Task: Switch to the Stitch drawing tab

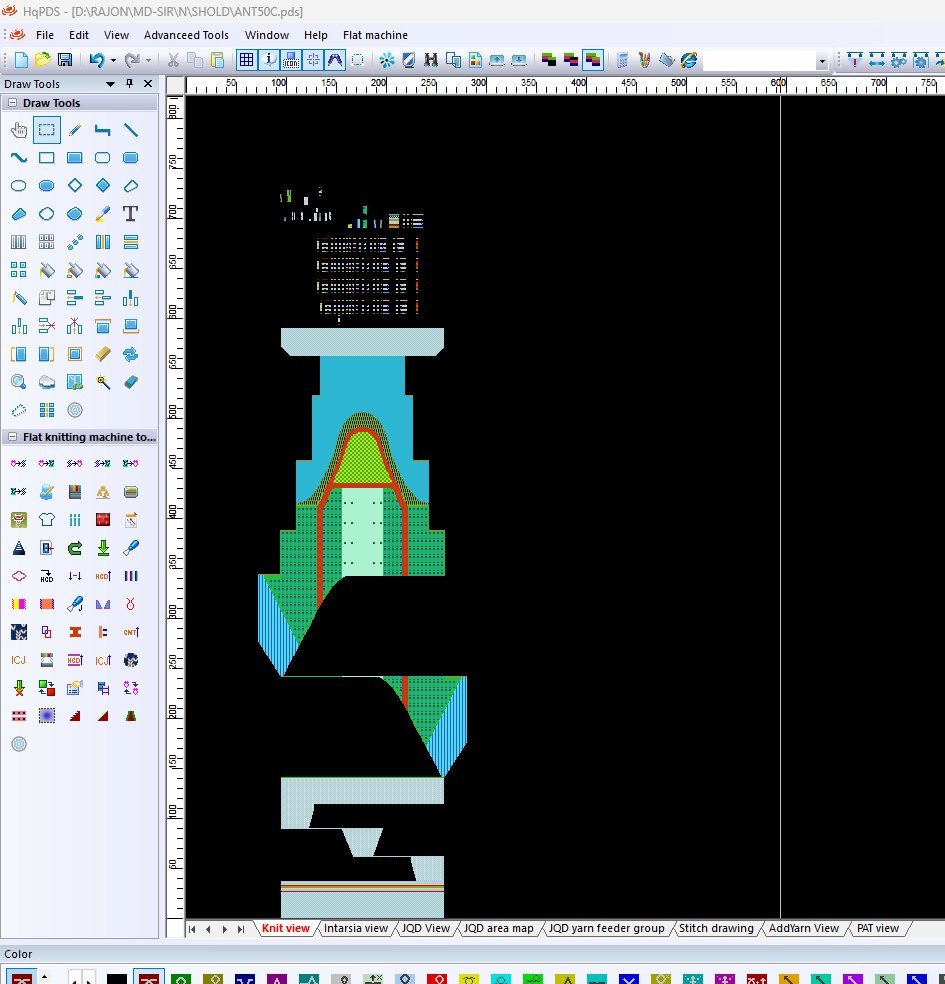Action: coord(716,928)
